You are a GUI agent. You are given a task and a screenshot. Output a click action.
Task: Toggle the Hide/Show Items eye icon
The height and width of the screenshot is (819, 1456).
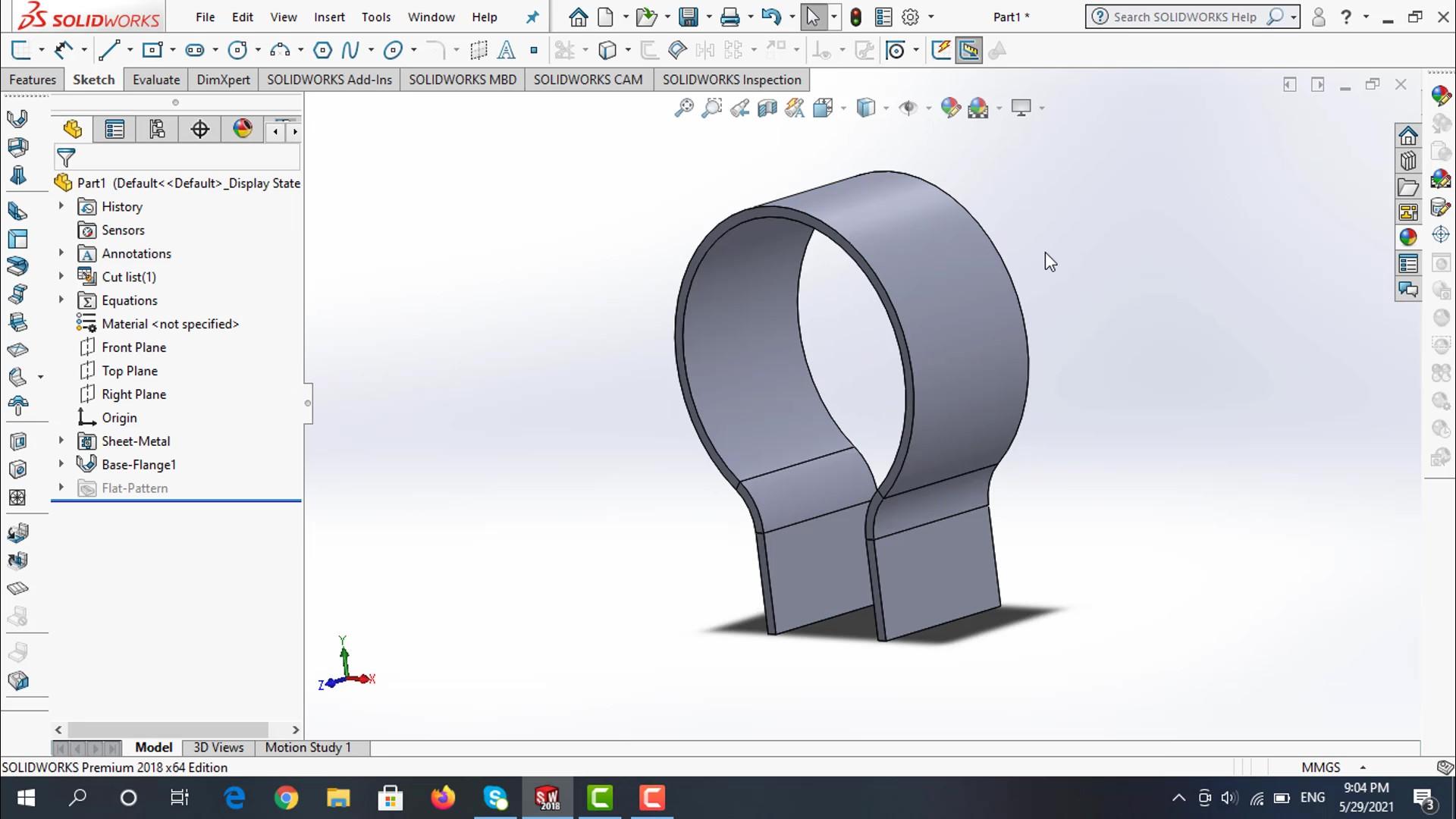(x=908, y=108)
